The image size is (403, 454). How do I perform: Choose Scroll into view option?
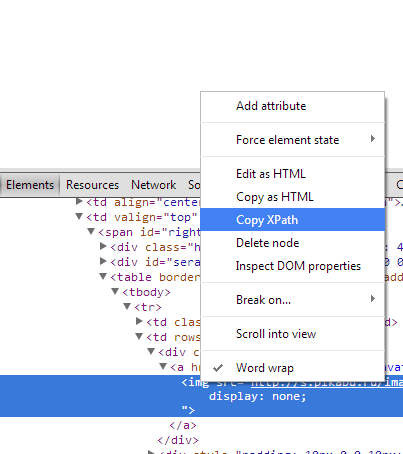tap(292, 334)
